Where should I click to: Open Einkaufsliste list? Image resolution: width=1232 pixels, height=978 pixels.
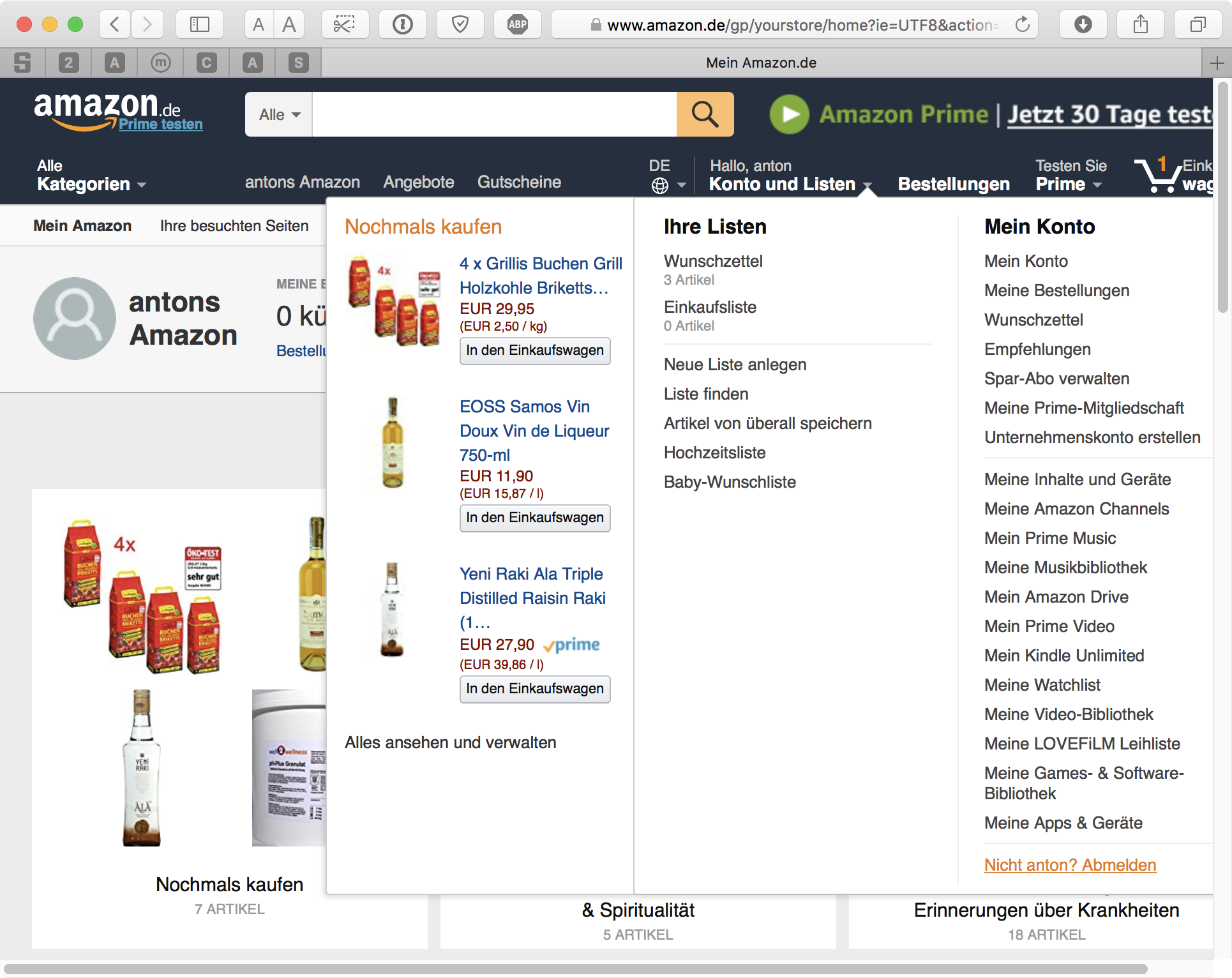coord(710,307)
